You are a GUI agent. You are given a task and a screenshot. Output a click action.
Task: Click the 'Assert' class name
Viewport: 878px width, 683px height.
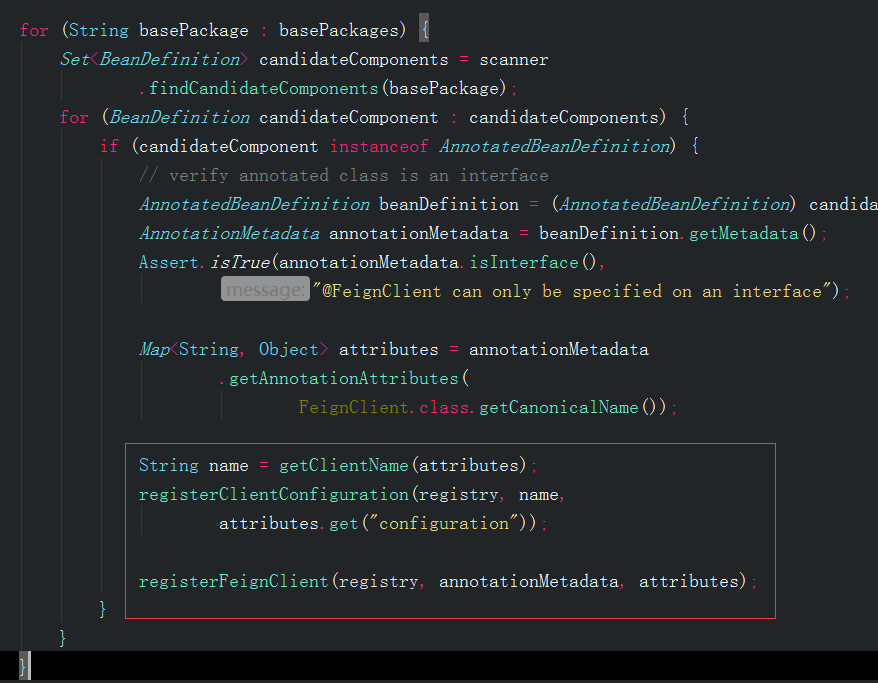(169, 263)
